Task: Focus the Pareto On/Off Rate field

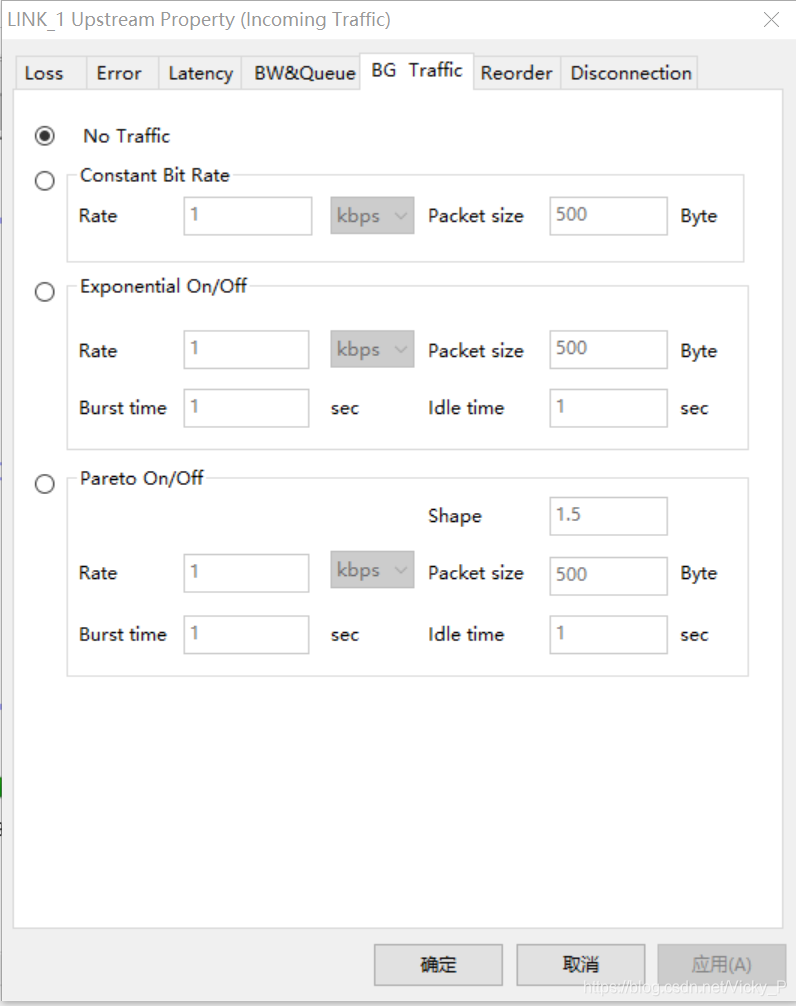Action: coord(246,573)
